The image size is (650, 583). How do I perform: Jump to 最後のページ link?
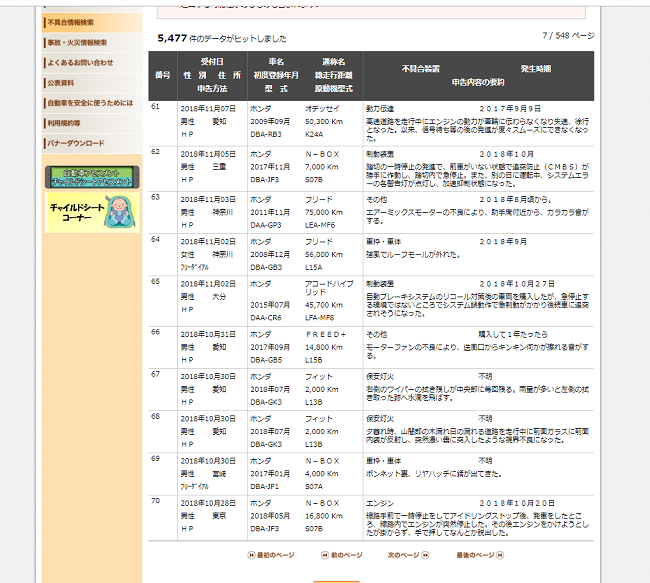[480, 555]
